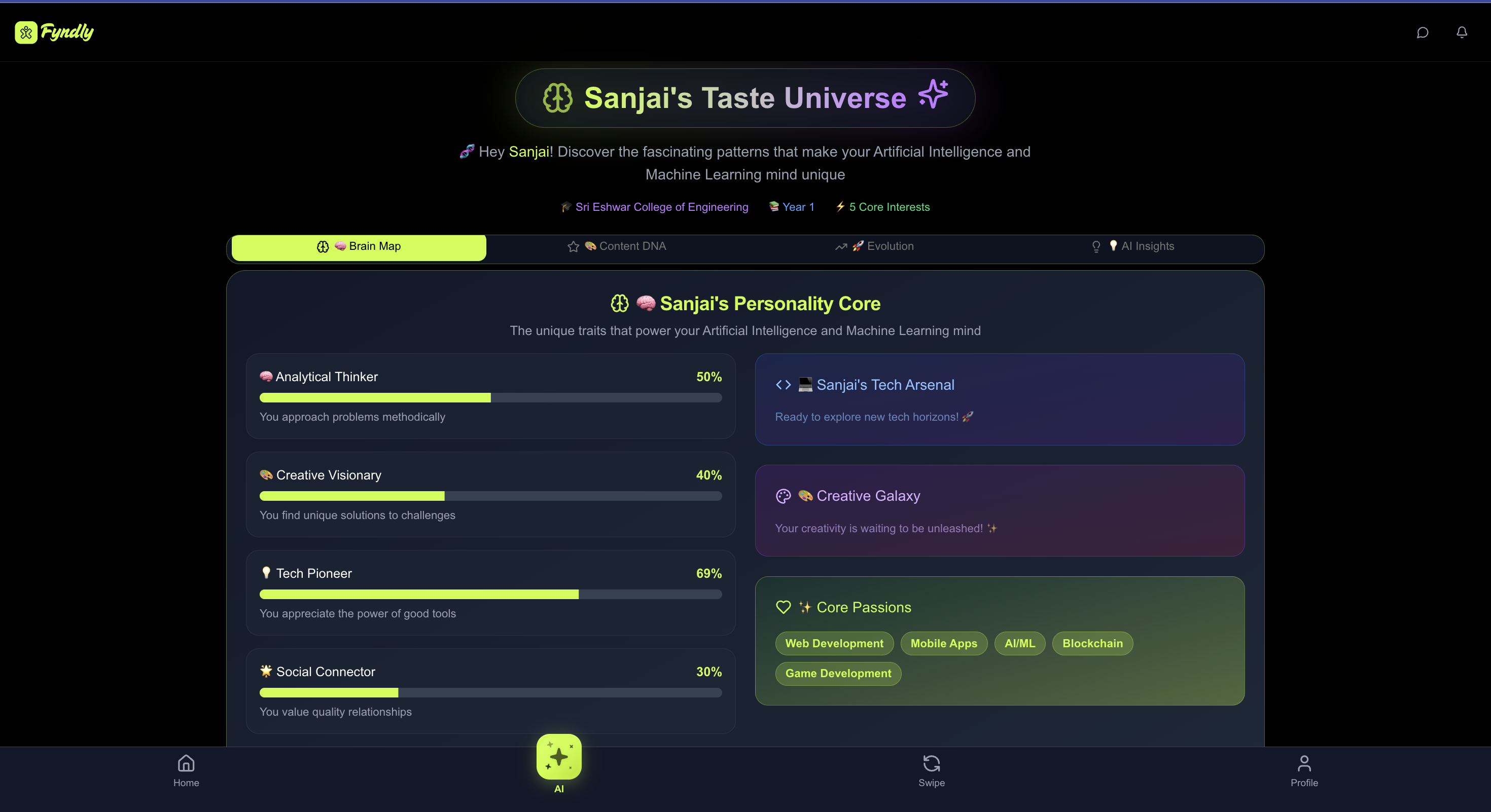
Task: Click the Web Development passion tag
Action: (834, 643)
